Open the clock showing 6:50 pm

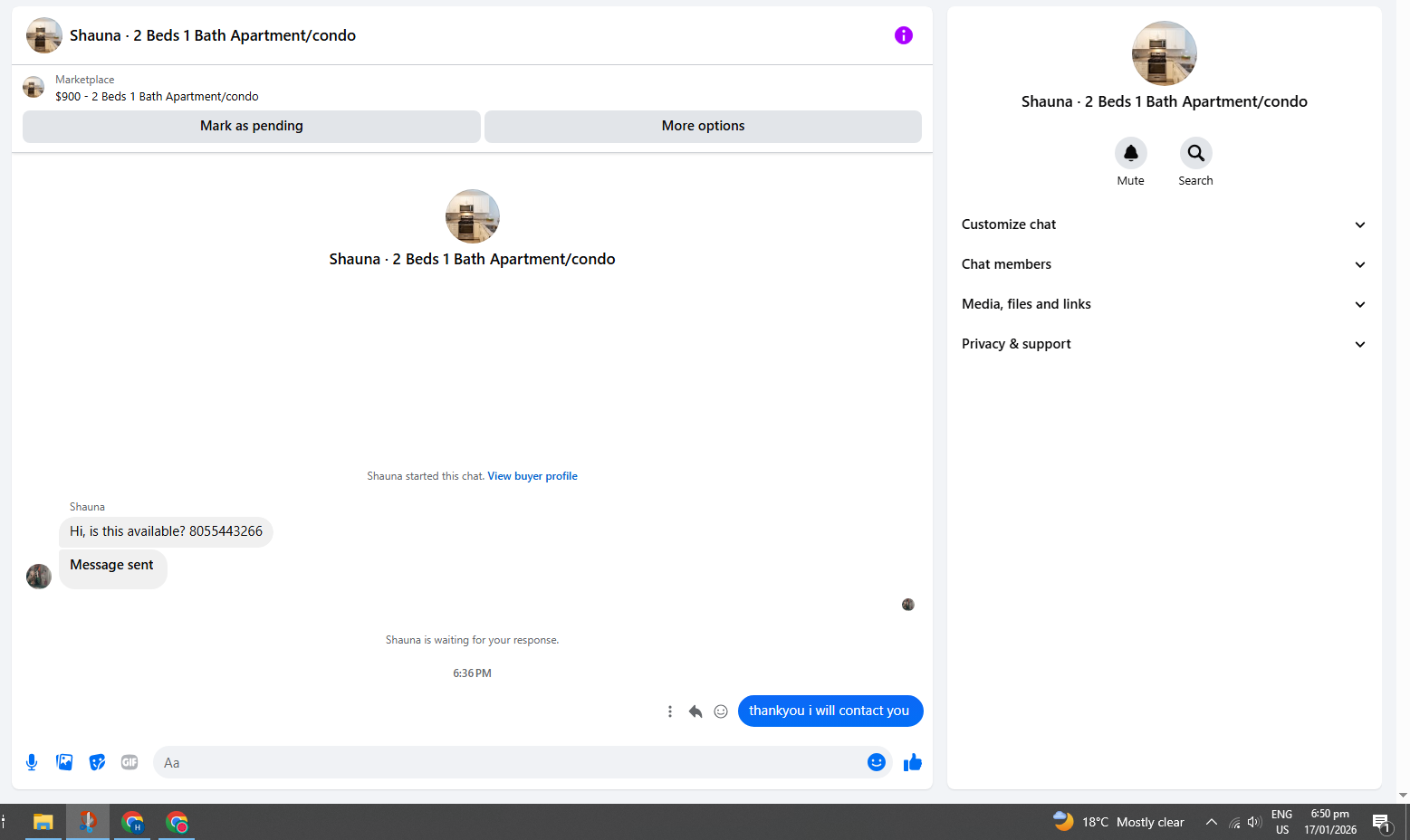[x=1330, y=822]
